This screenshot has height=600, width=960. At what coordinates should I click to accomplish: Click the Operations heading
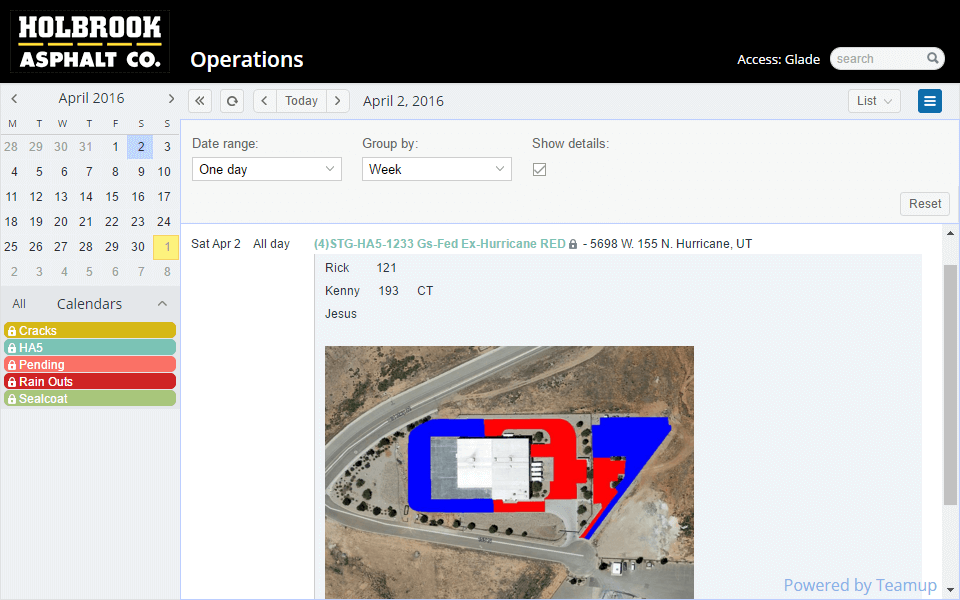point(247,60)
